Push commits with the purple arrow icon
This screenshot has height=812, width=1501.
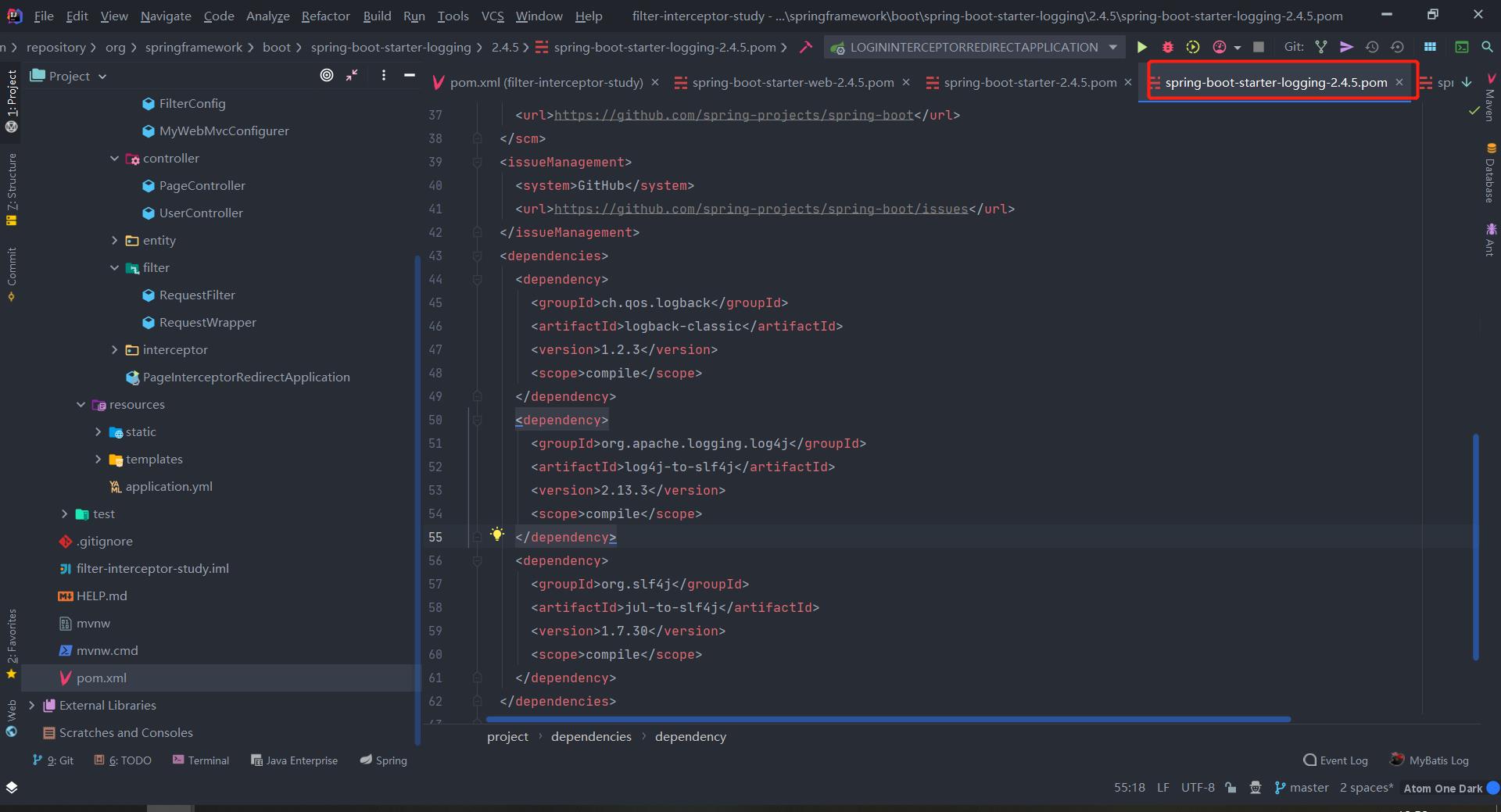click(x=1346, y=47)
